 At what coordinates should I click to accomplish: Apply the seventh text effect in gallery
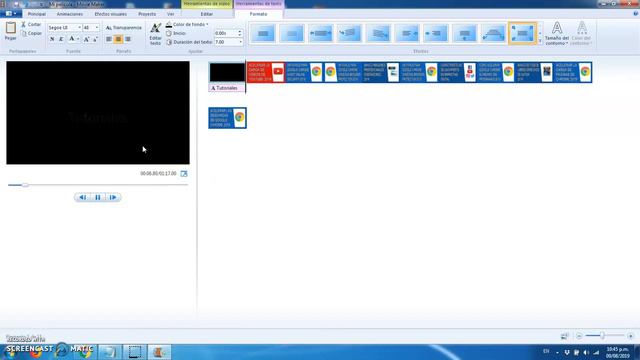[x=436, y=33]
